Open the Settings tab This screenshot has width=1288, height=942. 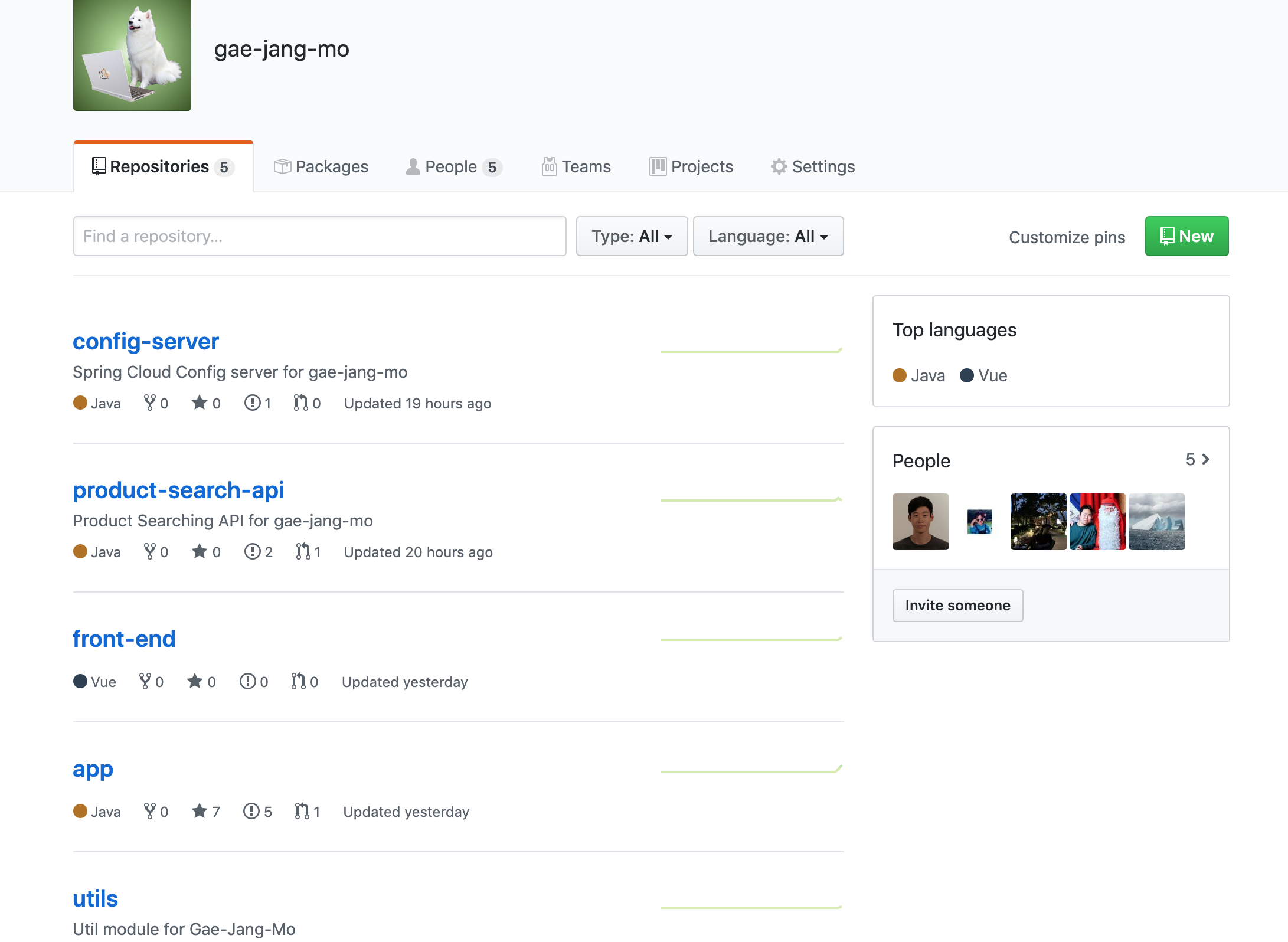click(813, 167)
